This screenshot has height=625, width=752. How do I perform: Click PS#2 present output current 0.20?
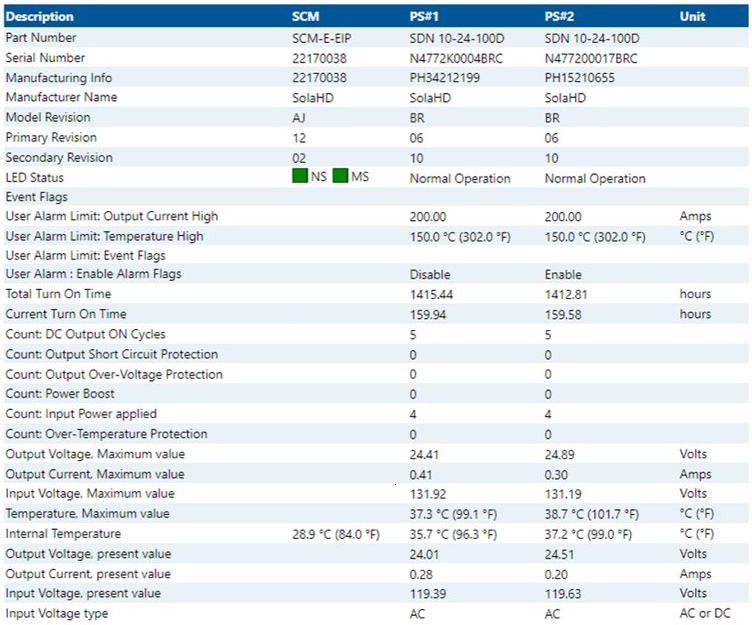[x=556, y=575]
